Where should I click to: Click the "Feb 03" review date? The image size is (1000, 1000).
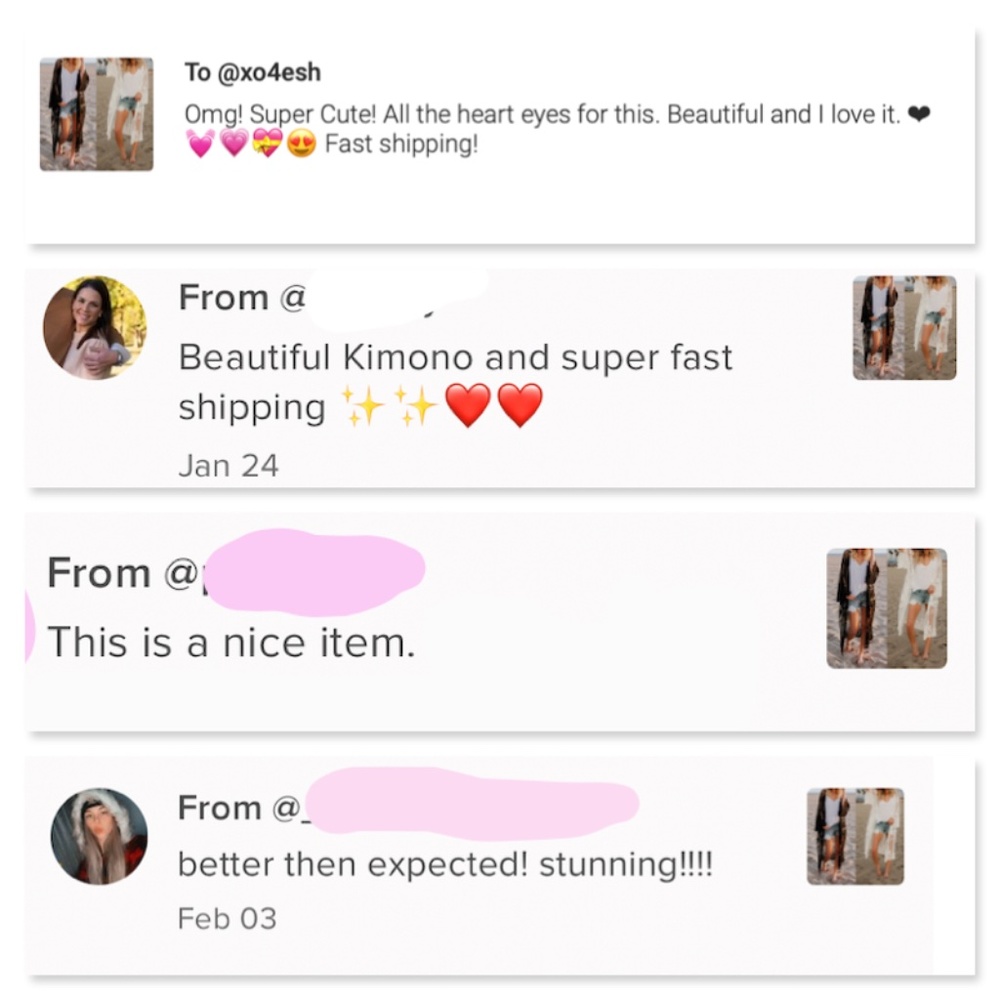click(x=227, y=918)
